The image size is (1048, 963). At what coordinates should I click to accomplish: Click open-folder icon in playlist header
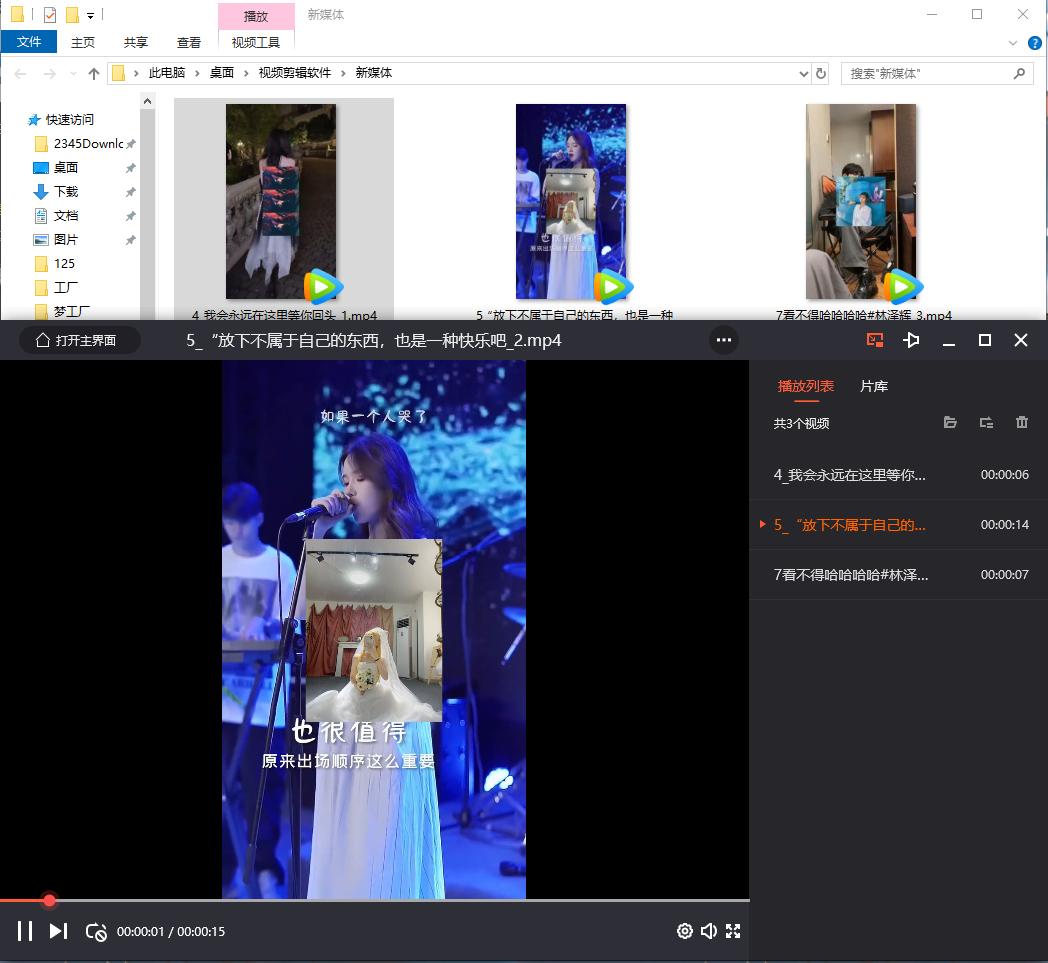950,423
